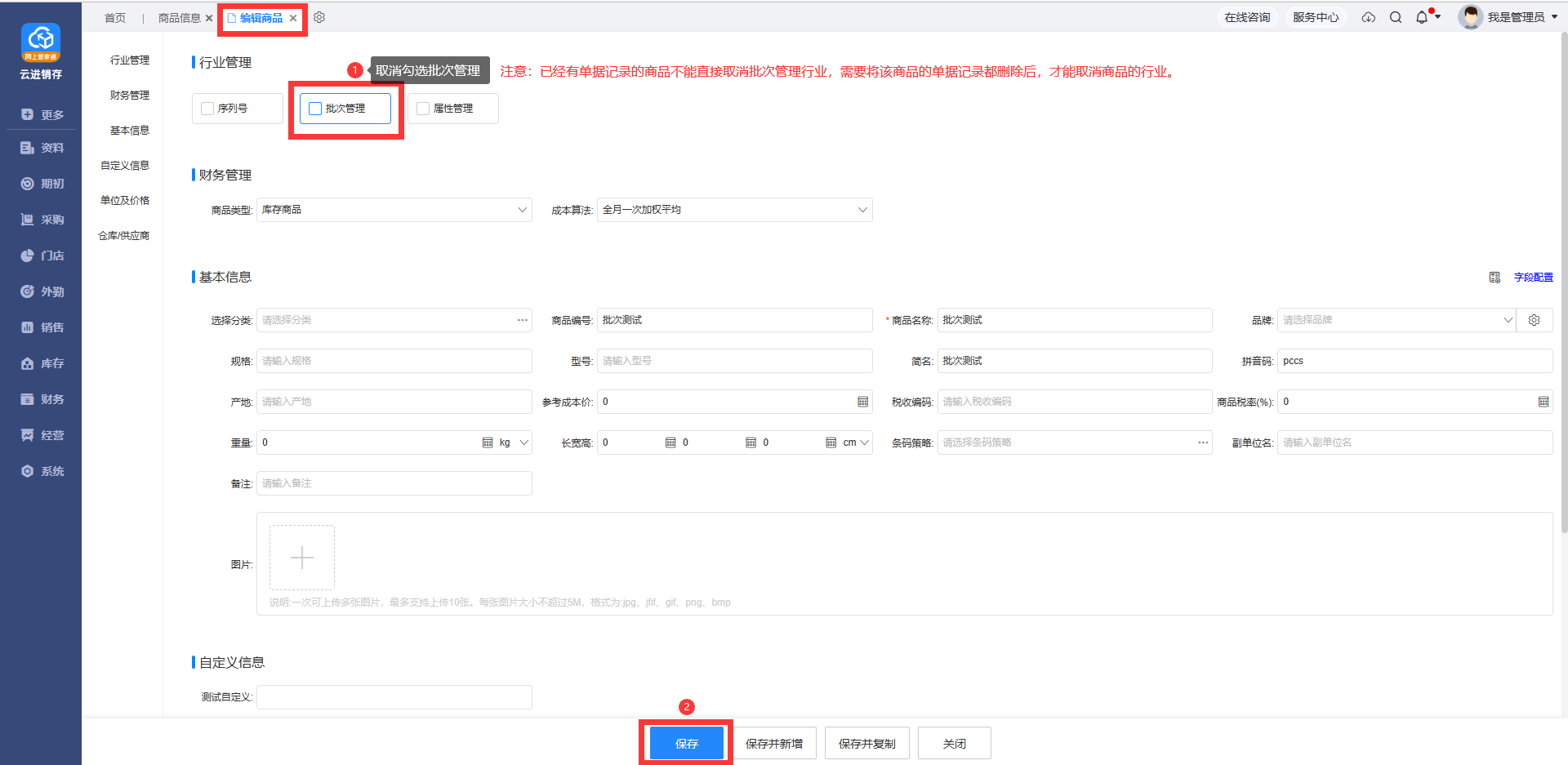The width and height of the screenshot is (1568, 765).
Task: Open the brand settings gear icon beside 品牌
Action: coord(1535,320)
